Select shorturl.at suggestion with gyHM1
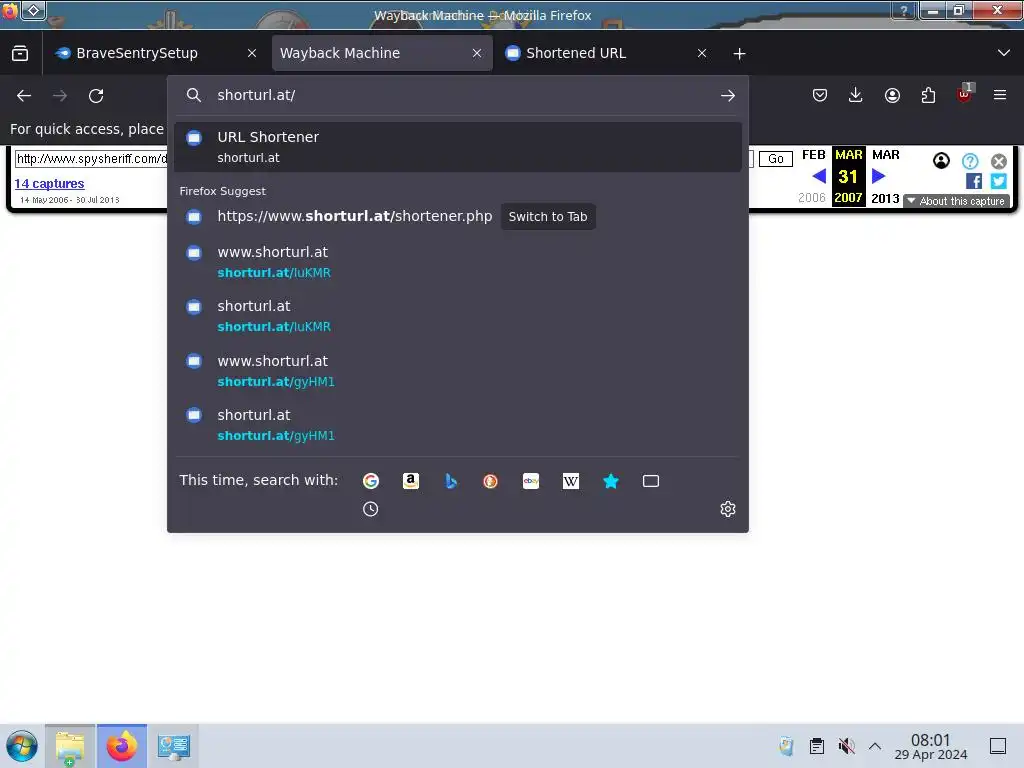 458,425
